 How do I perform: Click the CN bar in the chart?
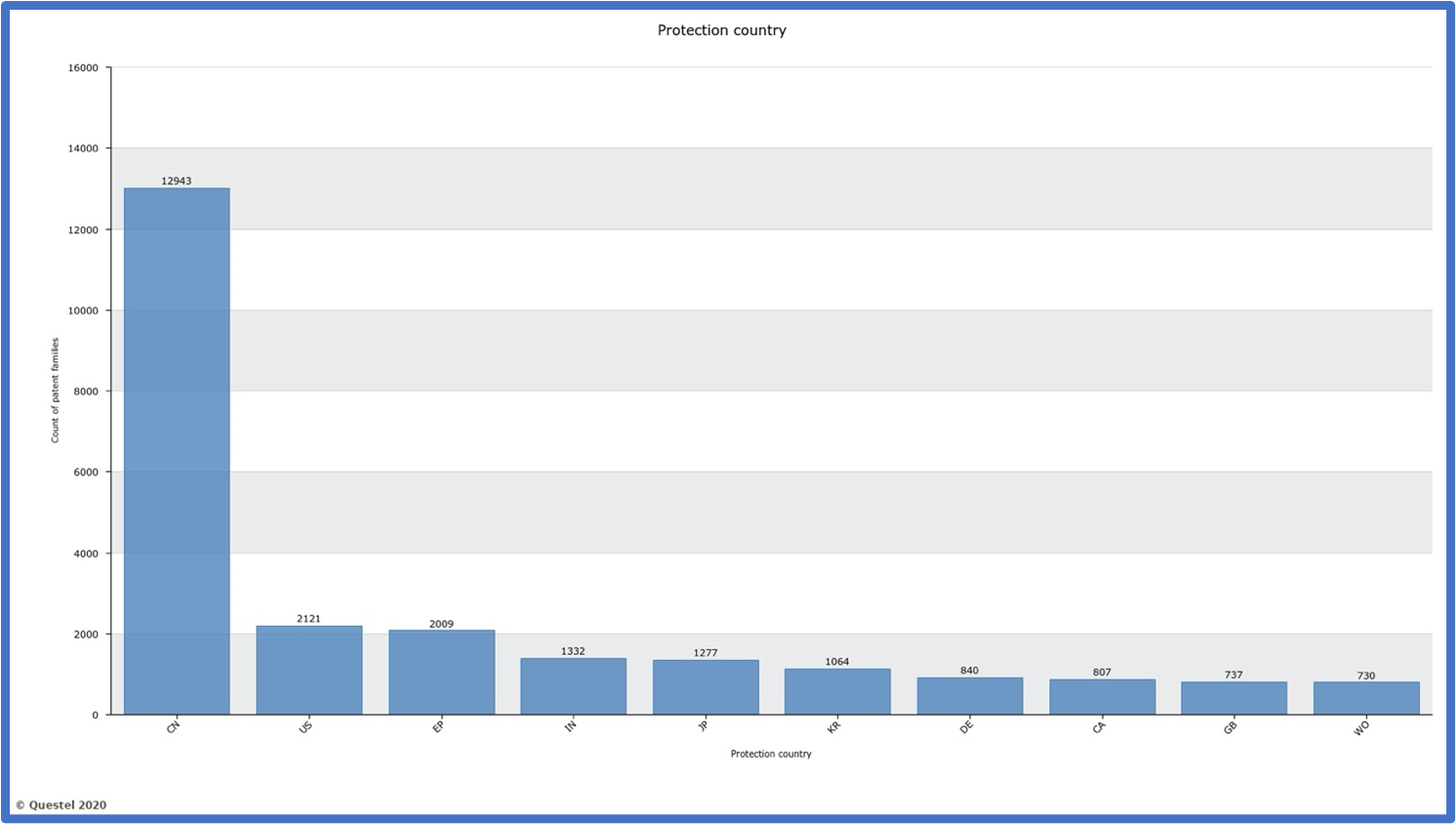tap(177, 451)
